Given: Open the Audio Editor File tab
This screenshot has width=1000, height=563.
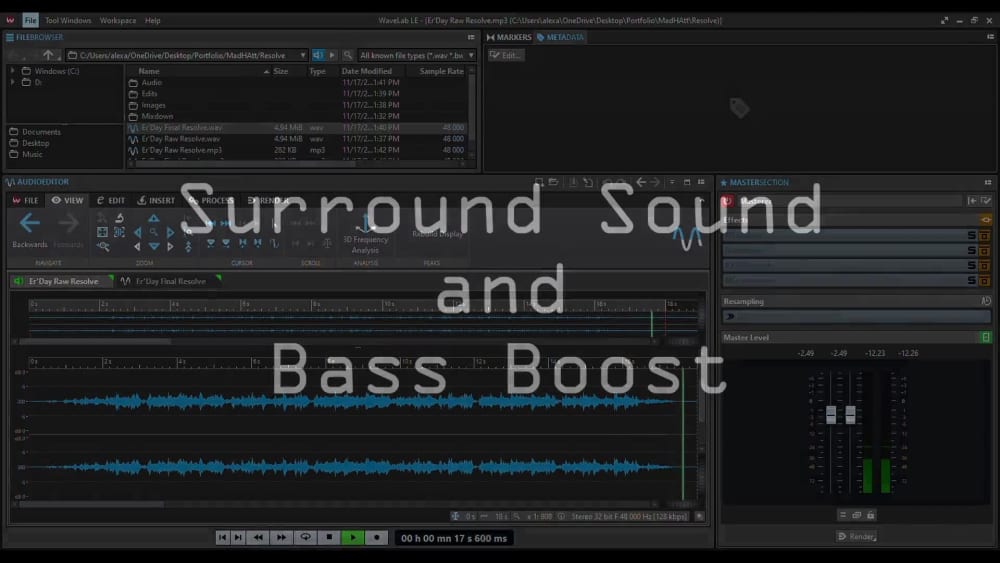Looking at the screenshot, I should 26,200.
